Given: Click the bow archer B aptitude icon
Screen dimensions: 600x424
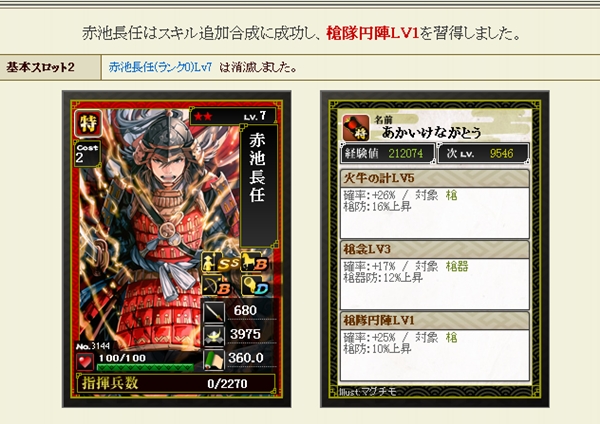Looking at the screenshot, I should pos(217,286).
